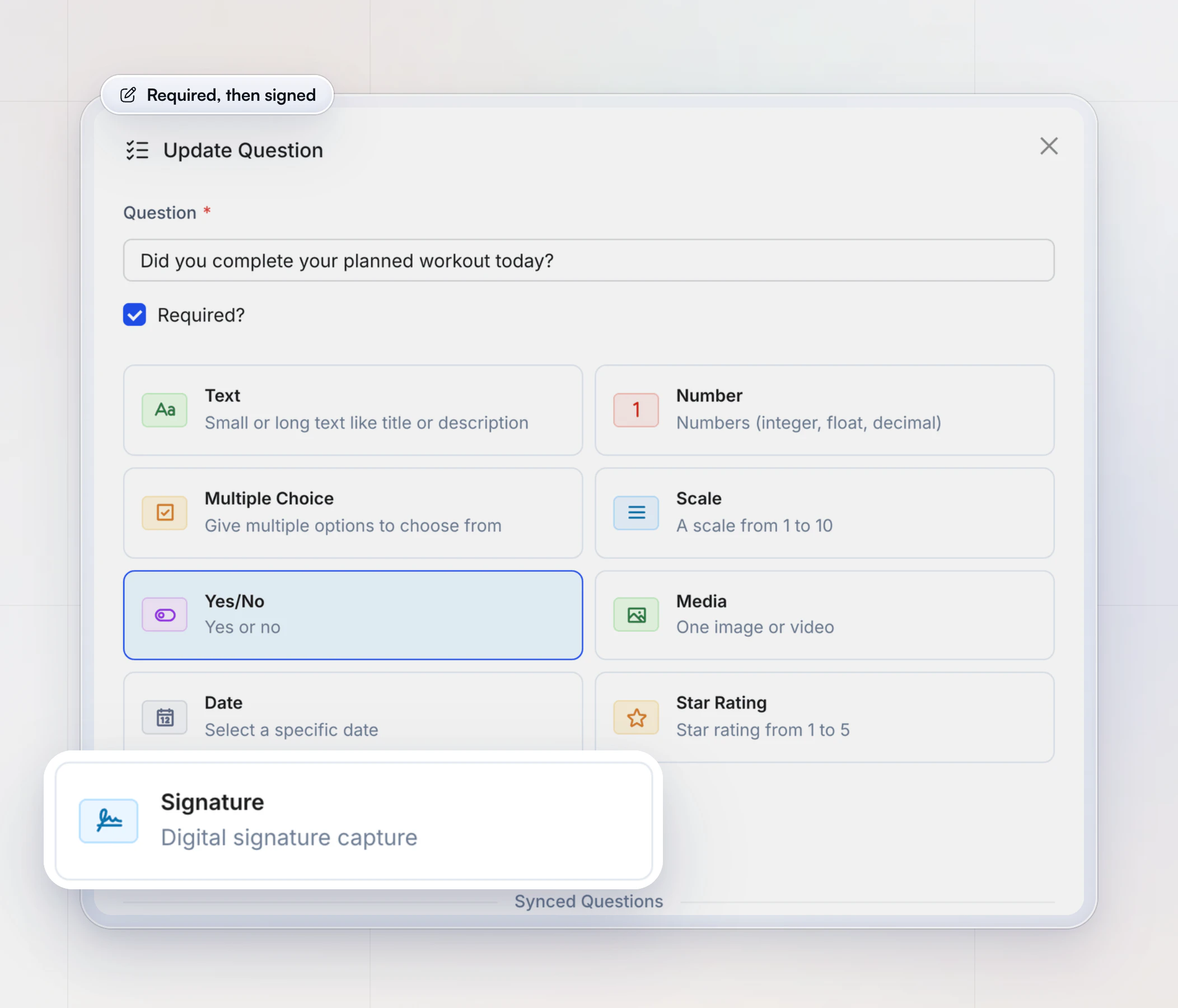This screenshot has height=1008, width=1178.
Task: Edit the Question text field
Action: (x=588, y=260)
